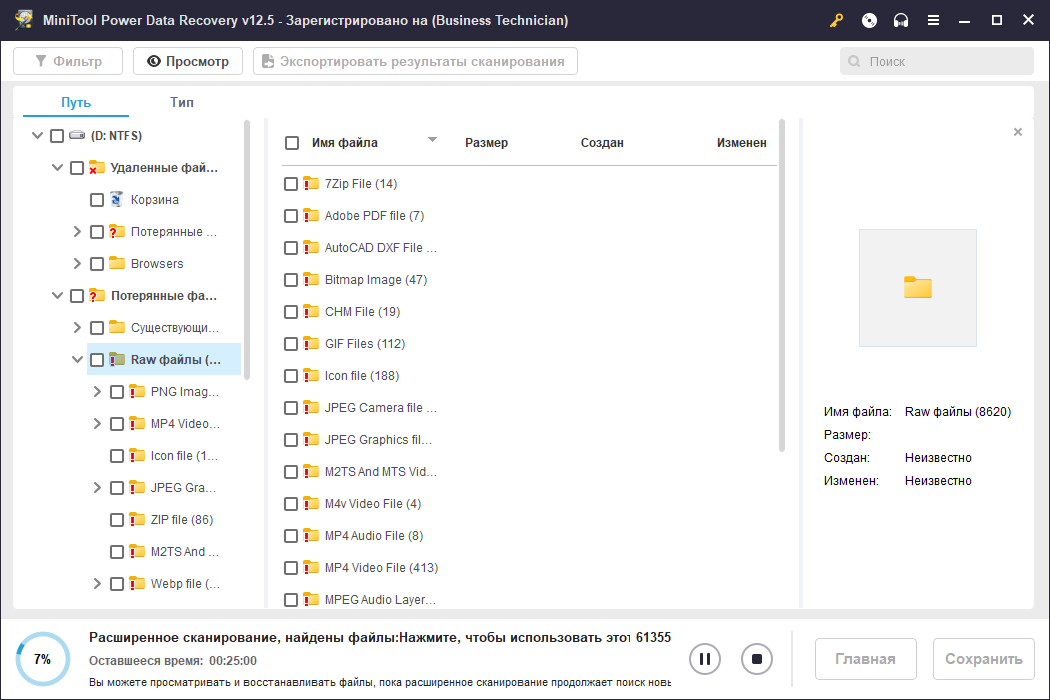Open the hamburger menu icon
1050x700 pixels.
(x=933, y=20)
